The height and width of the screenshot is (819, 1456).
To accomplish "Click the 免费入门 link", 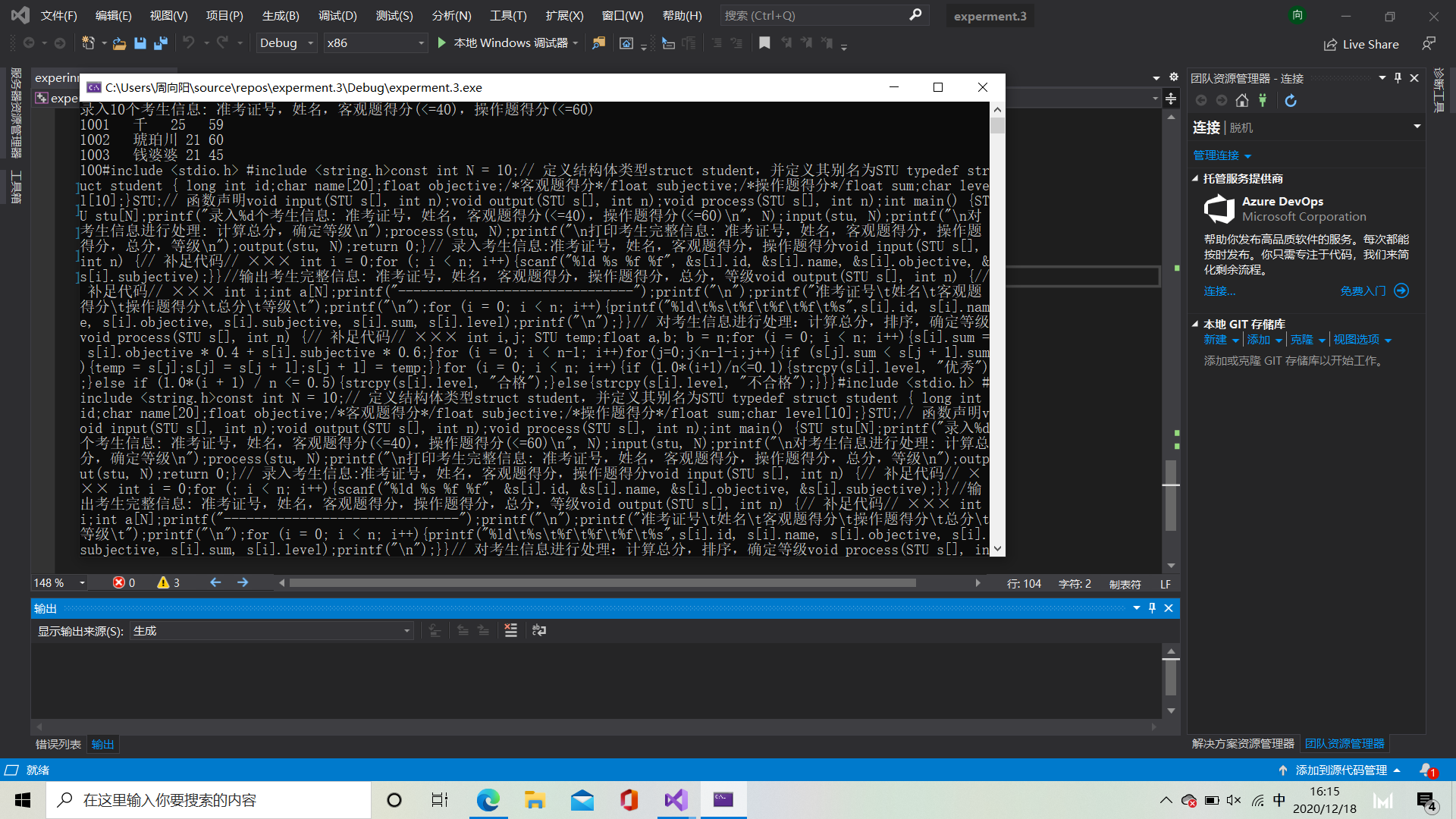I will 1363,291.
